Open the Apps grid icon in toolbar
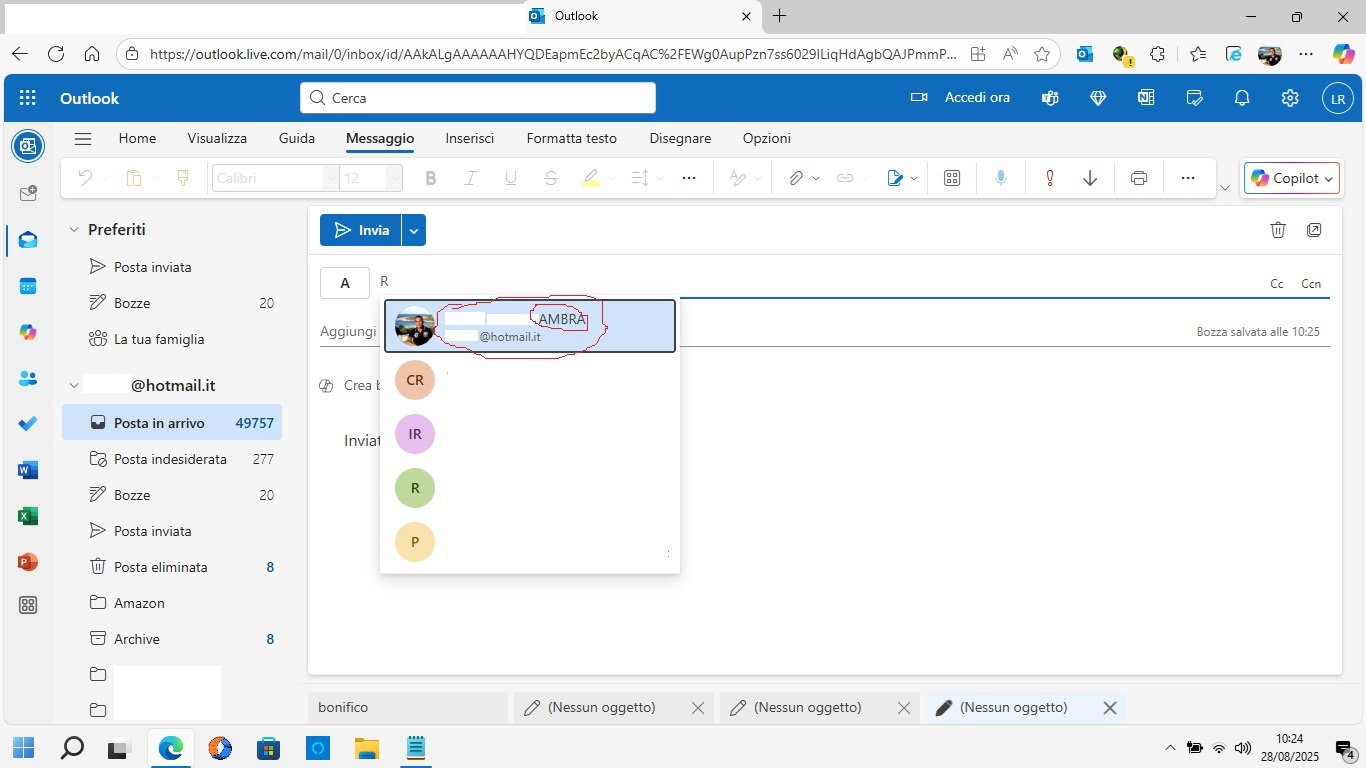Viewport: 1366px width, 768px height. (x=952, y=178)
